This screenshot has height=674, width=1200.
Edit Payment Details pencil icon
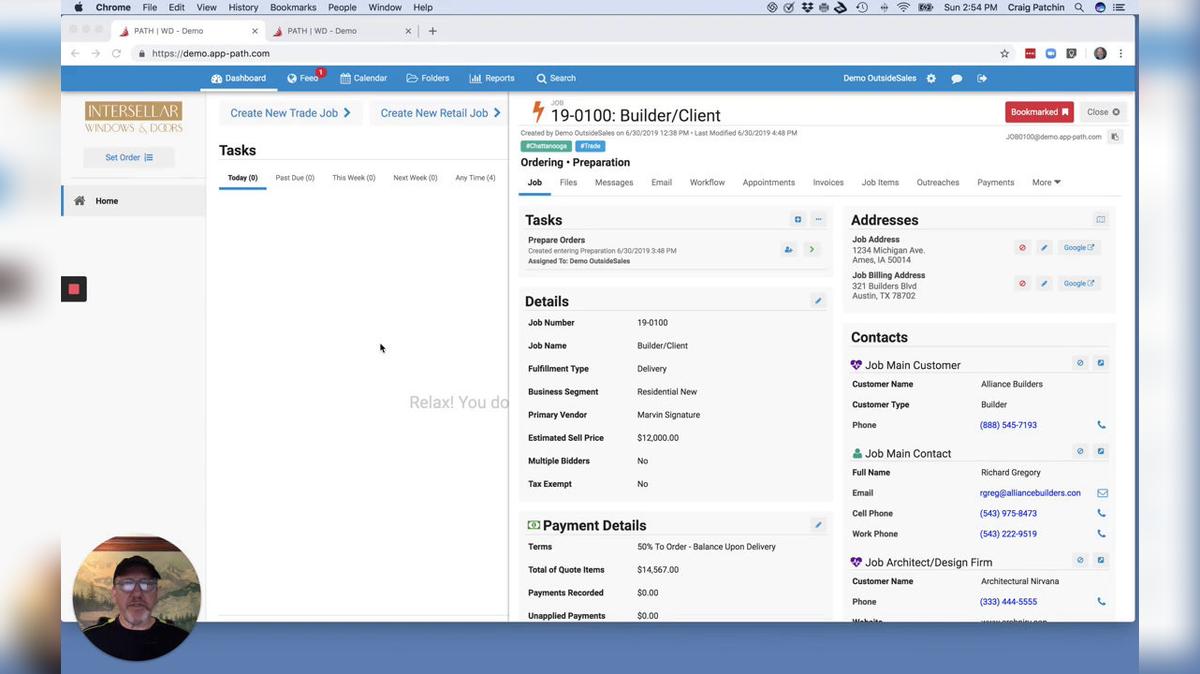[818, 525]
